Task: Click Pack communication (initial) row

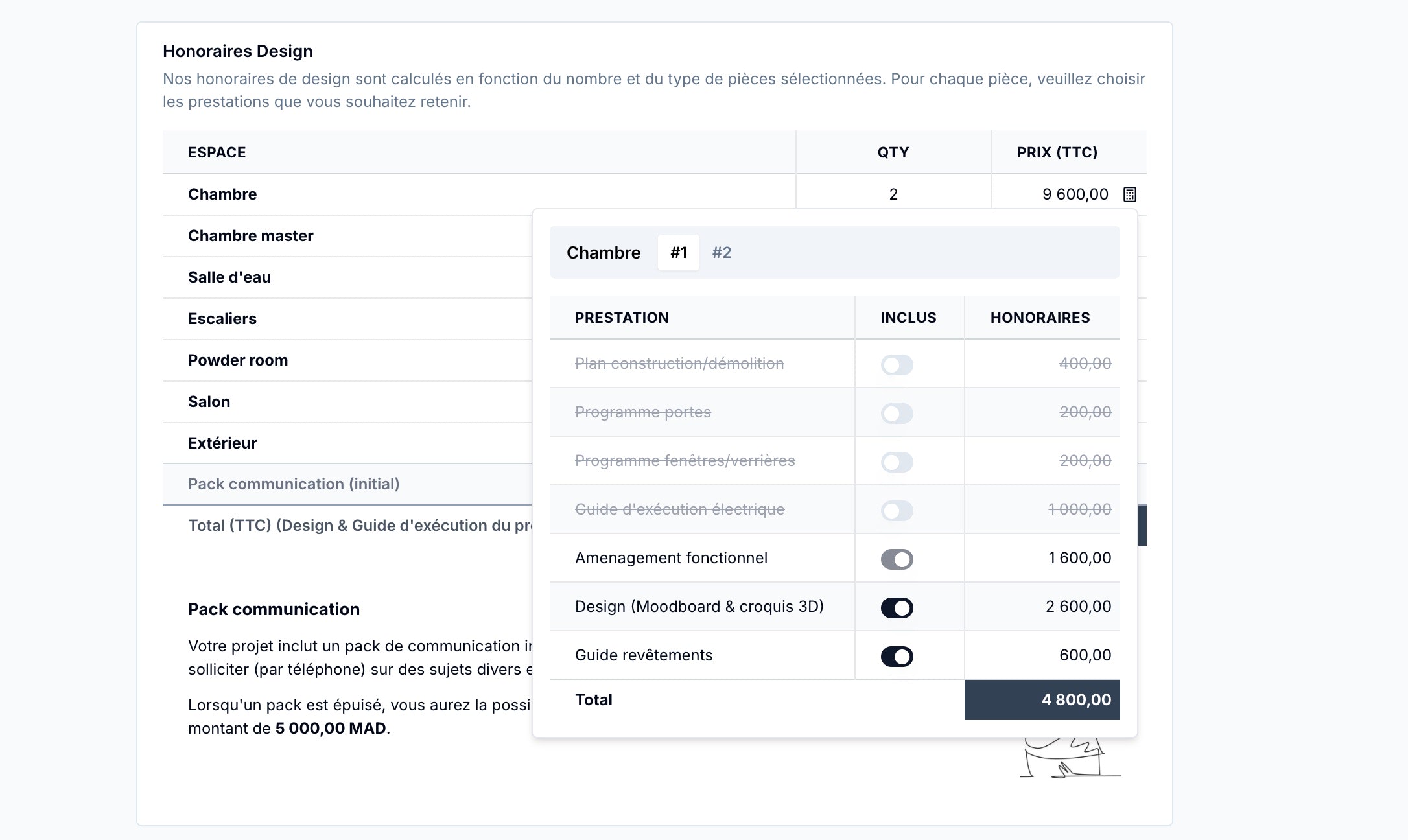Action: [294, 484]
